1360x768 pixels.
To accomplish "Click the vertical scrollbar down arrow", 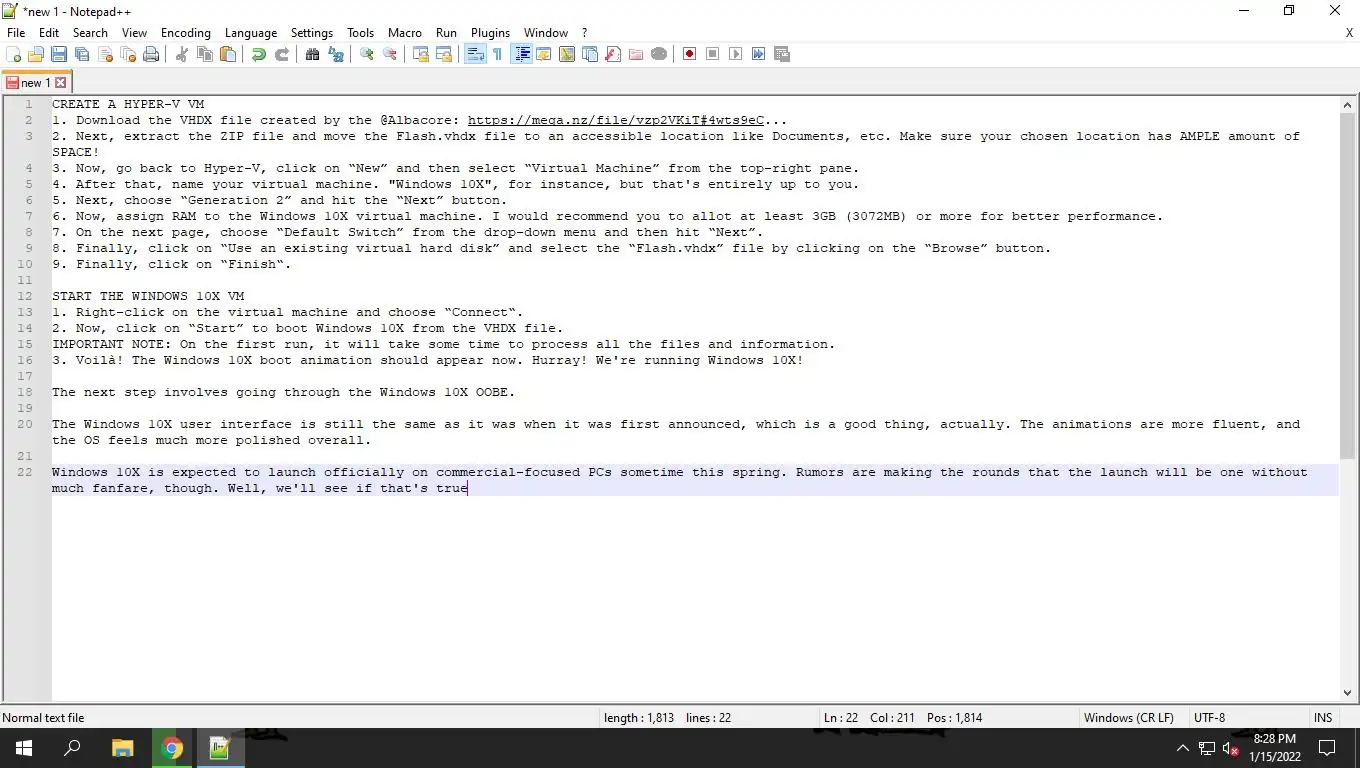I will tap(1348, 692).
